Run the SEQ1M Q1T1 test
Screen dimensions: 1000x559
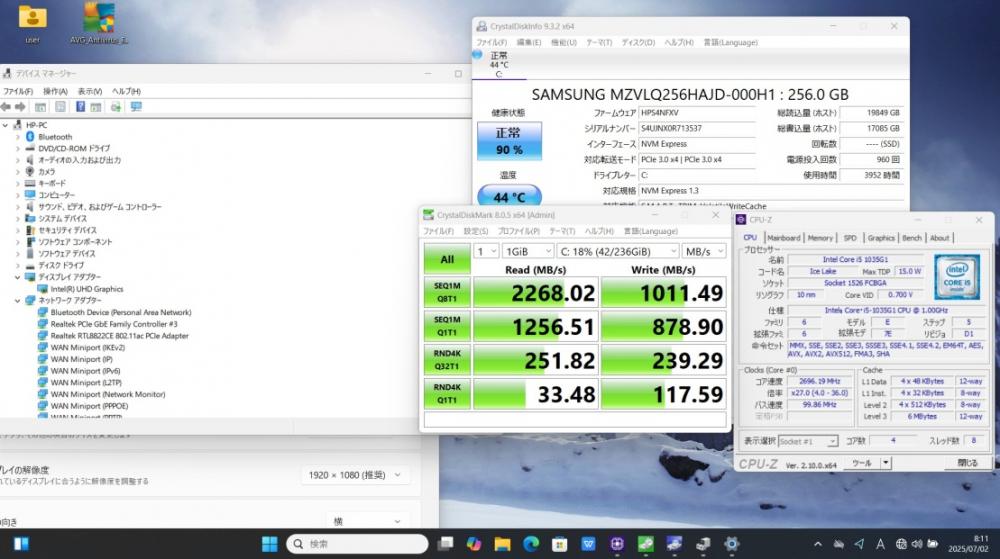coord(447,326)
